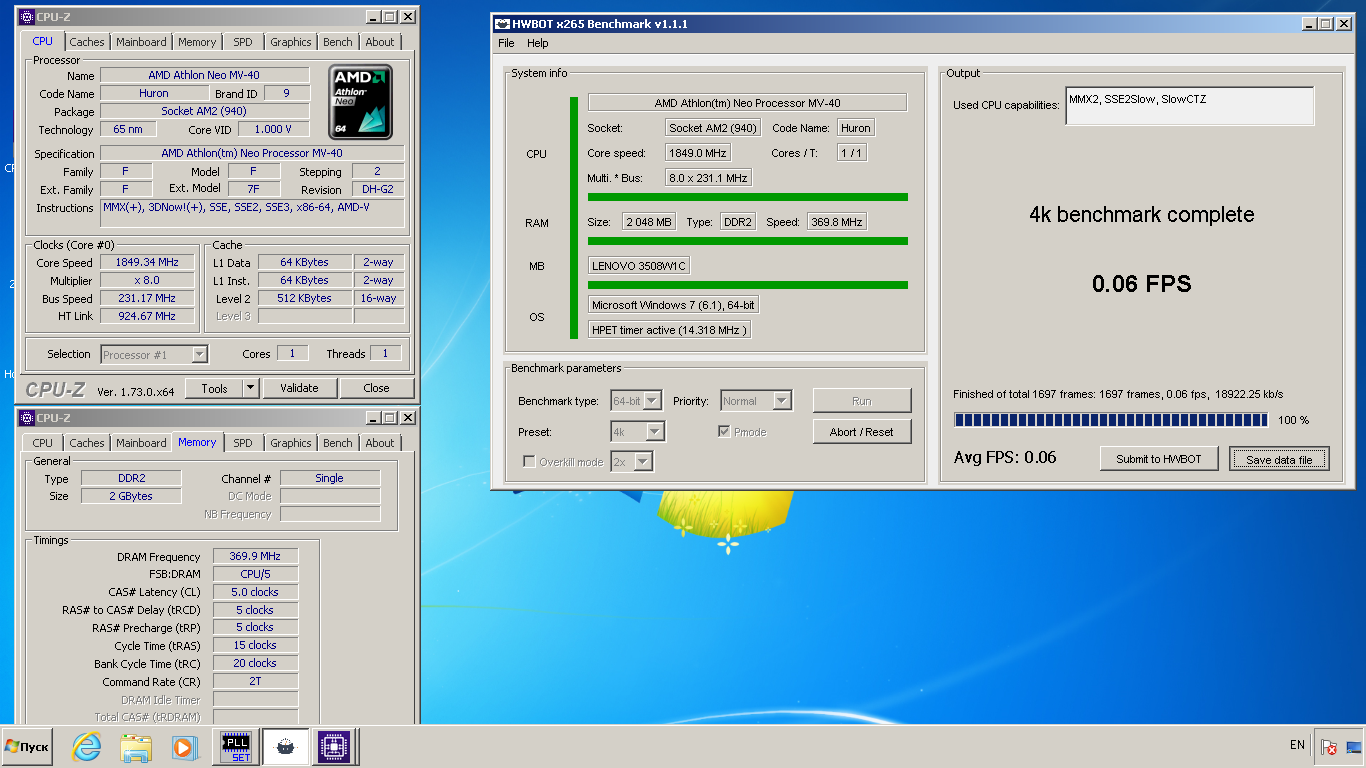Click the Code Name Huron field in CPU-Z

(x=154, y=93)
